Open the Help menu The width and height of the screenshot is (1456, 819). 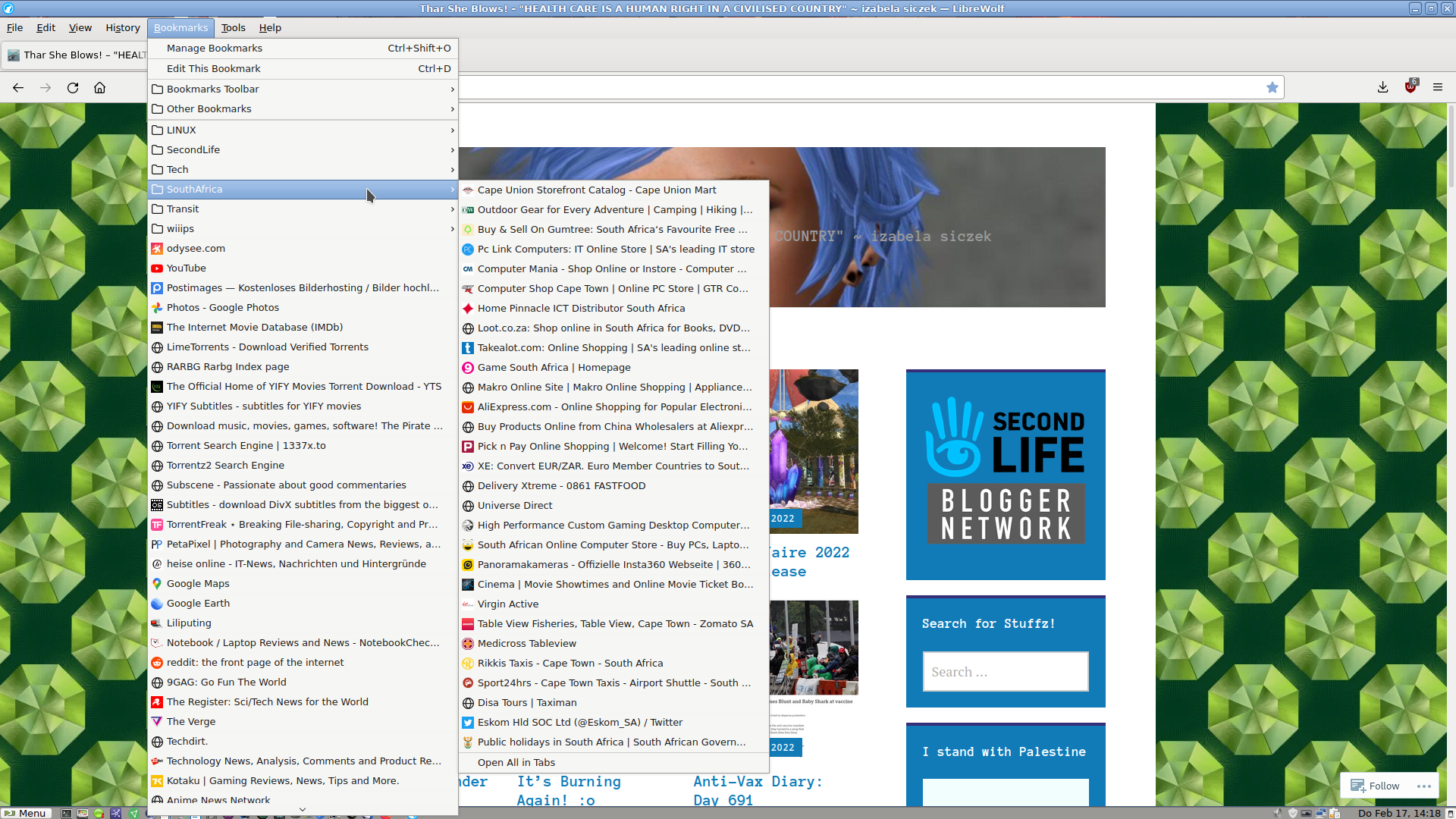coord(270,28)
